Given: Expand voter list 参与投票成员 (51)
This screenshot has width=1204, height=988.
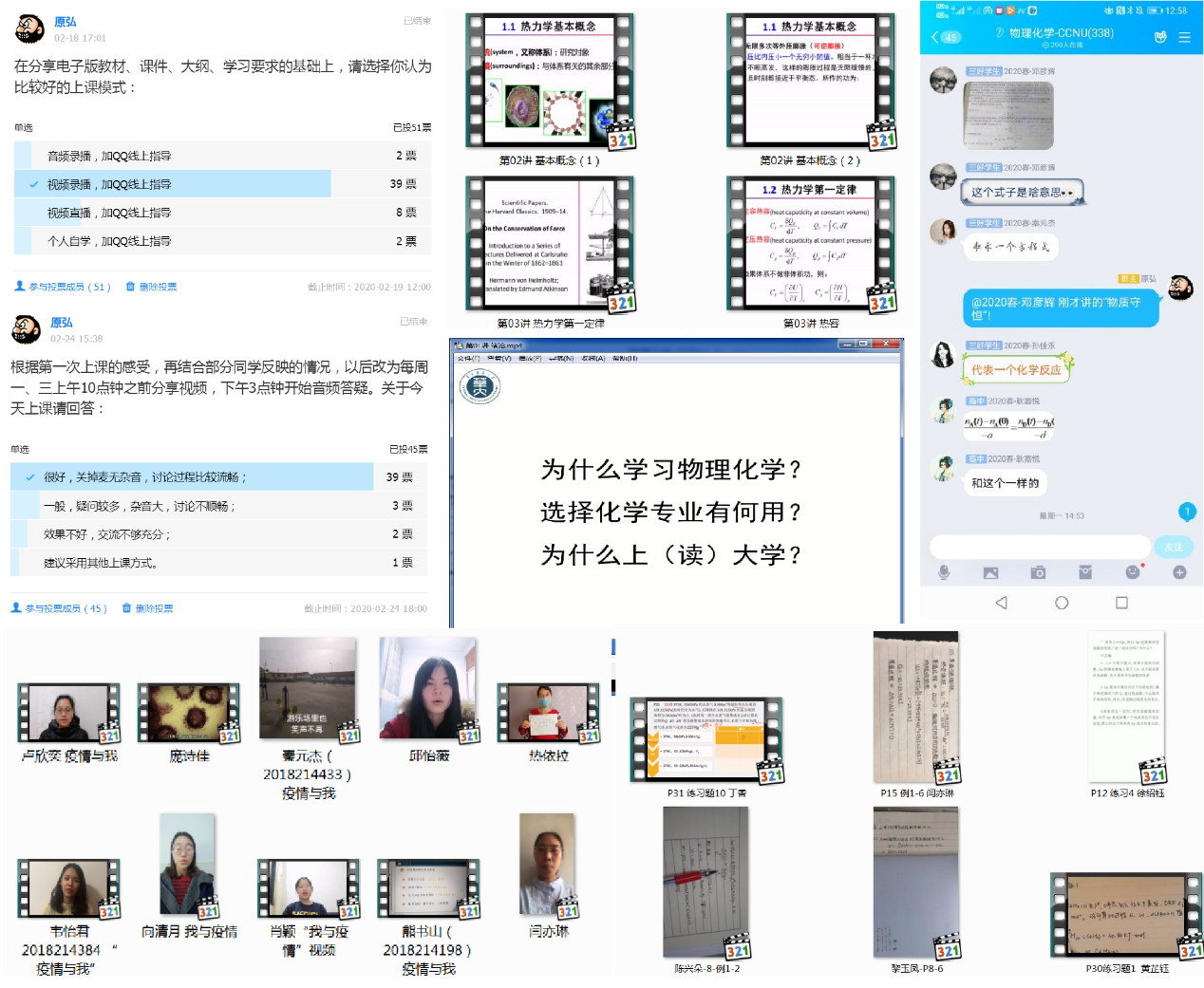Looking at the screenshot, I should click(63, 287).
